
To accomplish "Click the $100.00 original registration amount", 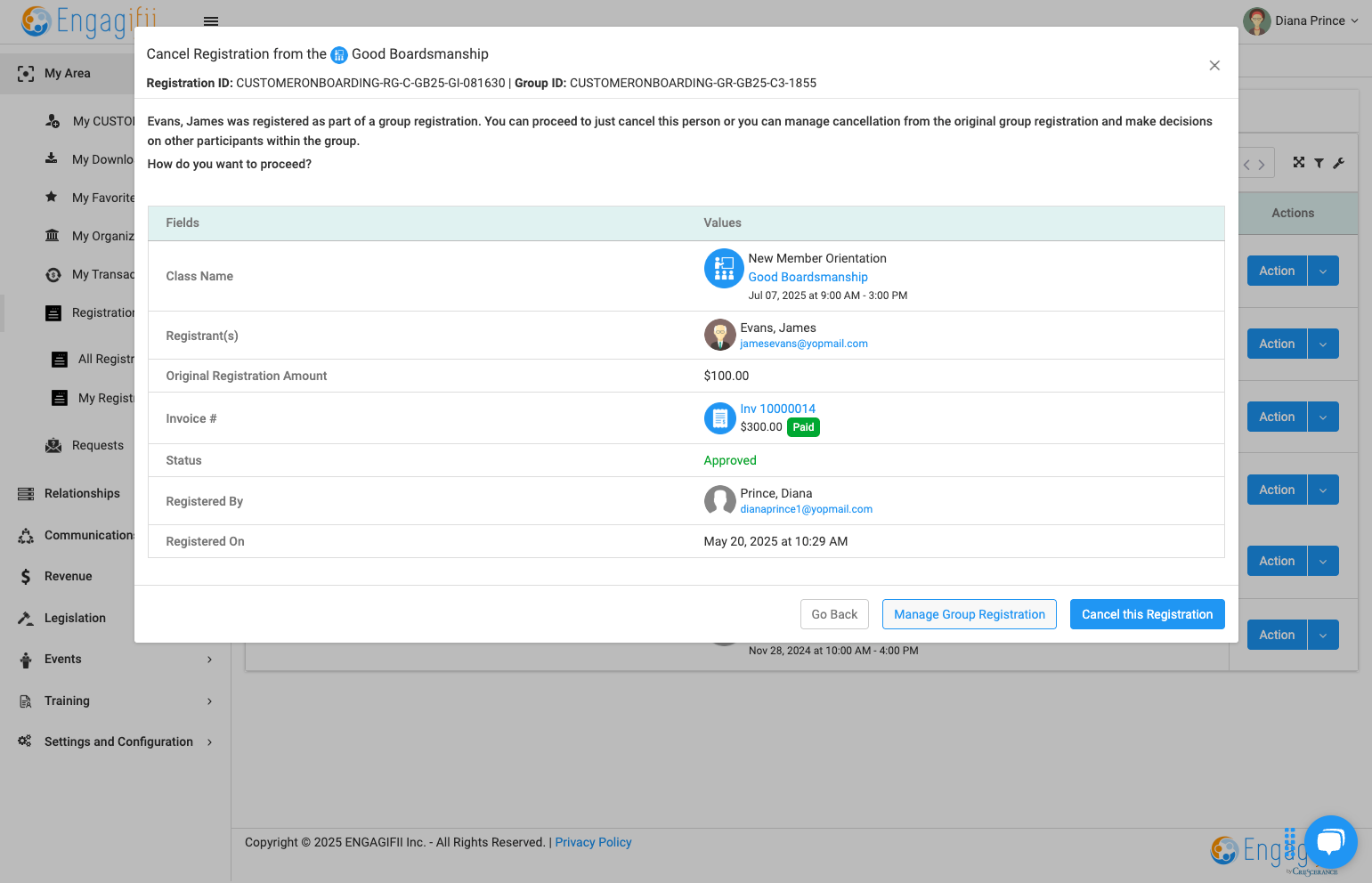I will coord(727,376).
